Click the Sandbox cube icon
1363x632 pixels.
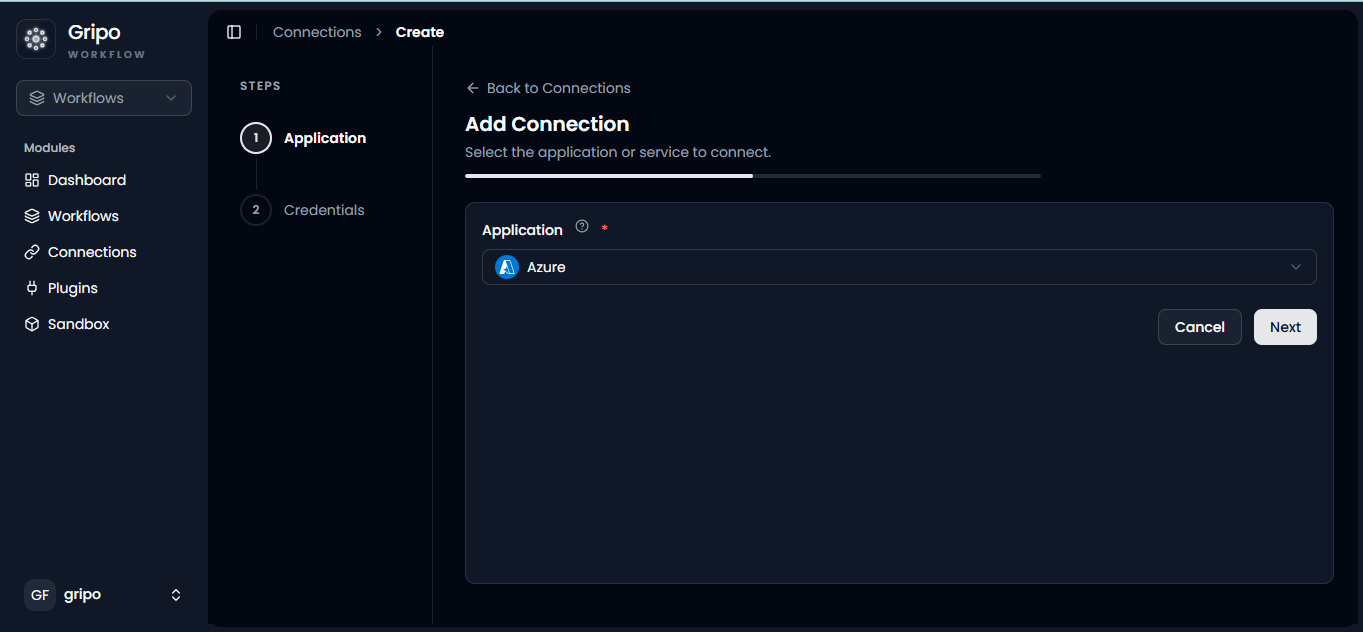click(32, 324)
